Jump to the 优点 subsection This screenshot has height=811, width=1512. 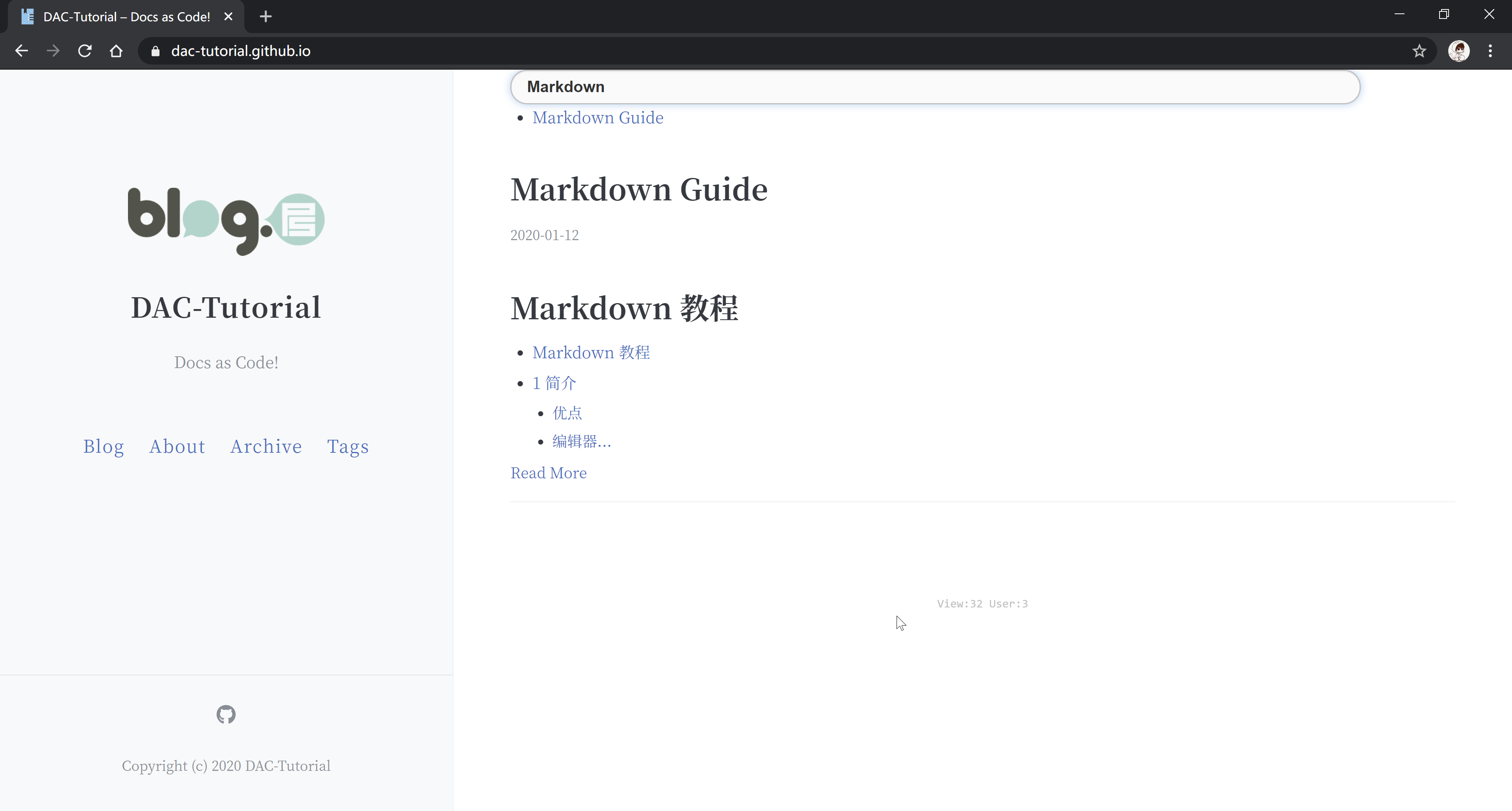pos(567,413)
